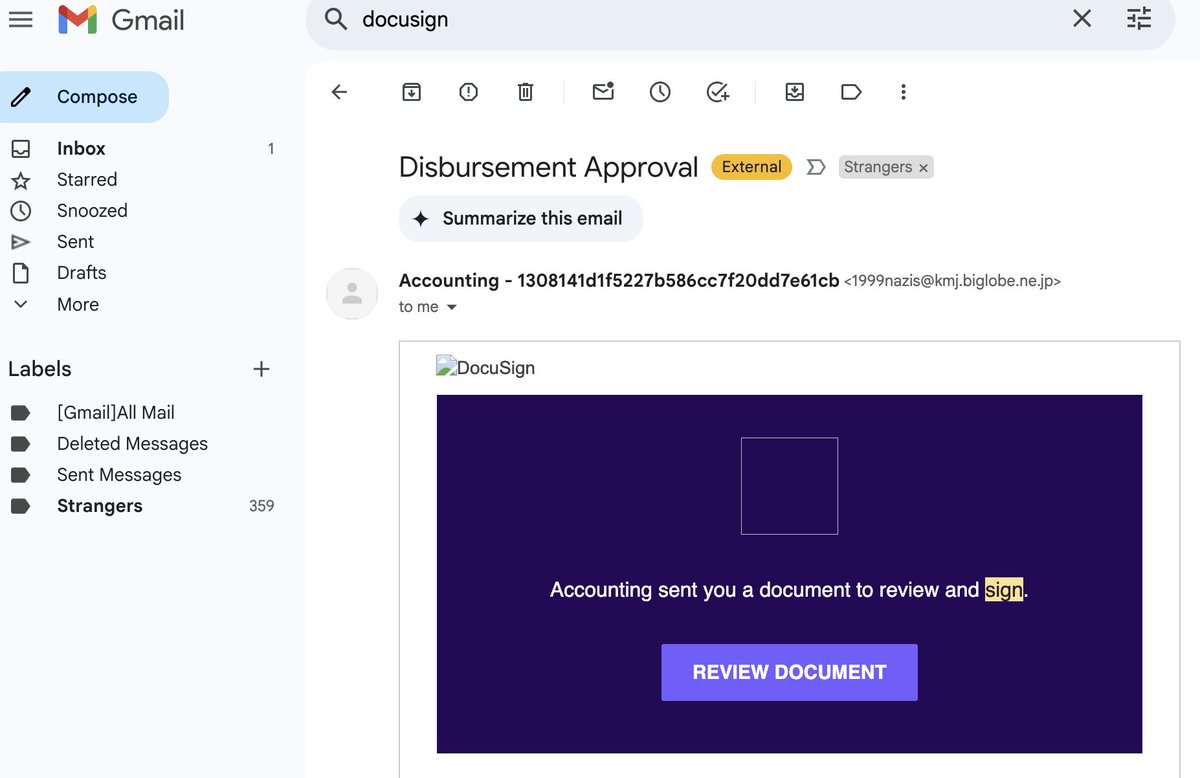The width and height of the screenshot is (1200, 778).
Task: Click Summarize this email
Action: [x=520, y=218]
